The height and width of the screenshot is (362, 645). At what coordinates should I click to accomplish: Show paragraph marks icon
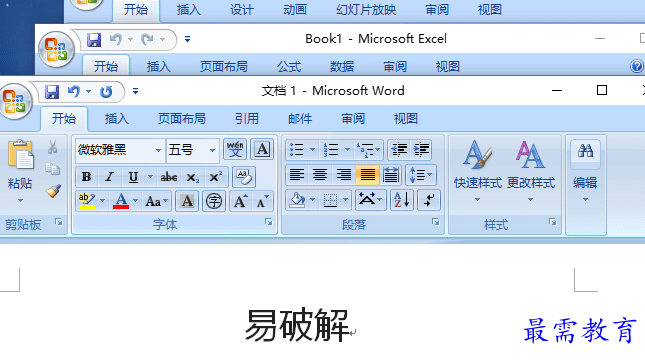(x=429, y=200)
